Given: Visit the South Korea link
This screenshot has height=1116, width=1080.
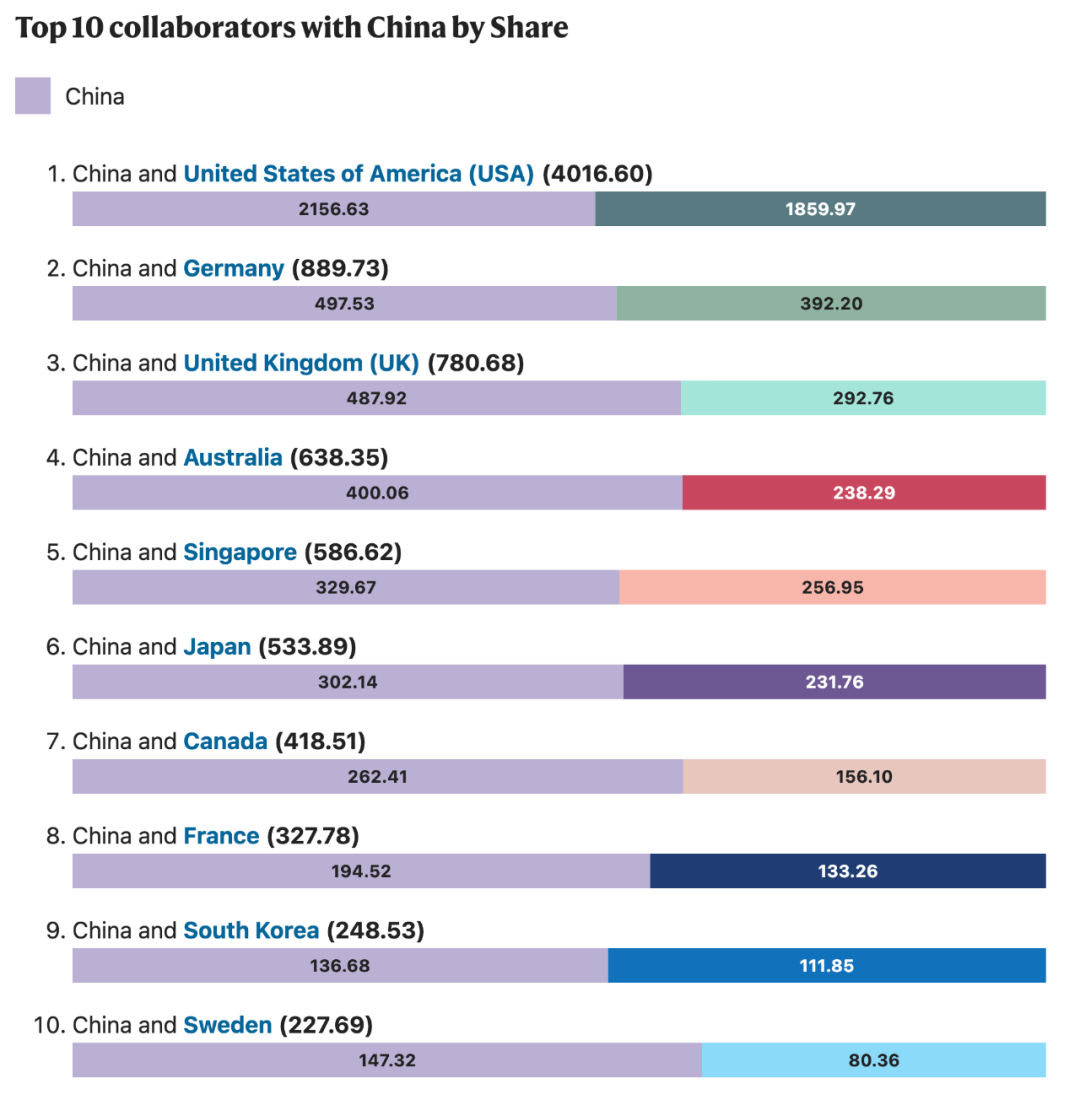Looking at the screenshot, I should pos(251,931).
